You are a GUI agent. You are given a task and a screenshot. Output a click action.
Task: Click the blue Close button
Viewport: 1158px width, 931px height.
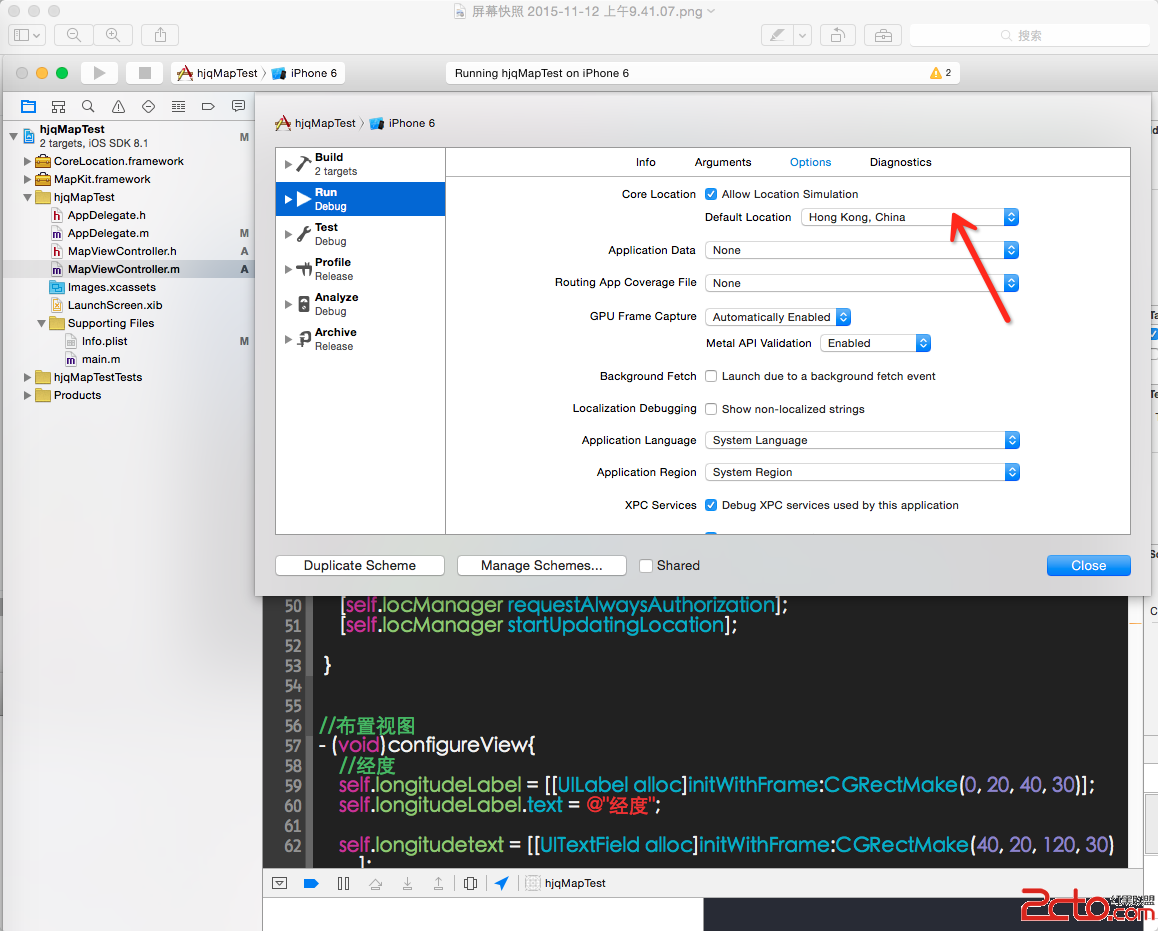pos(1088,565)
